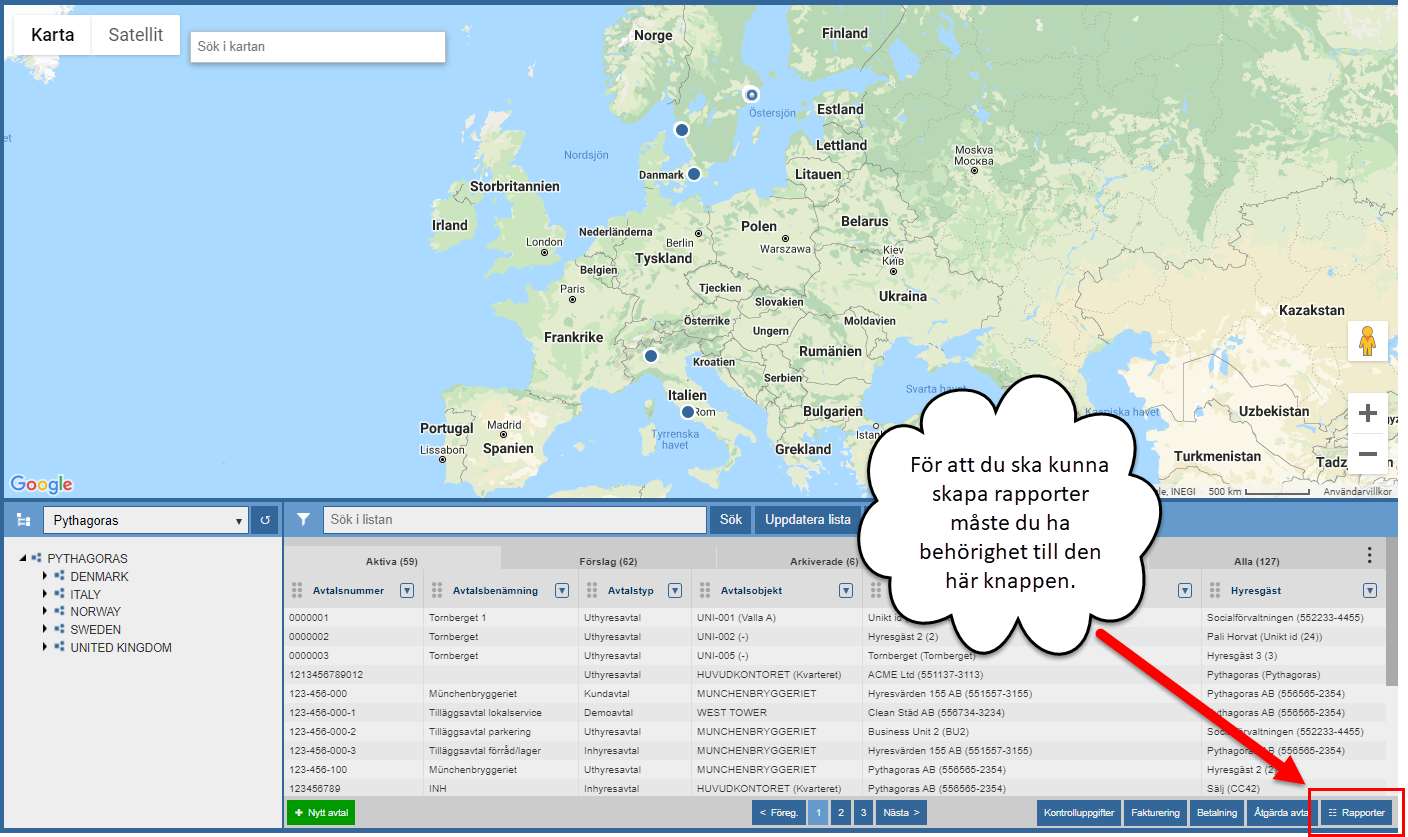Open the three-dot column options menu

click(1370, 555)
